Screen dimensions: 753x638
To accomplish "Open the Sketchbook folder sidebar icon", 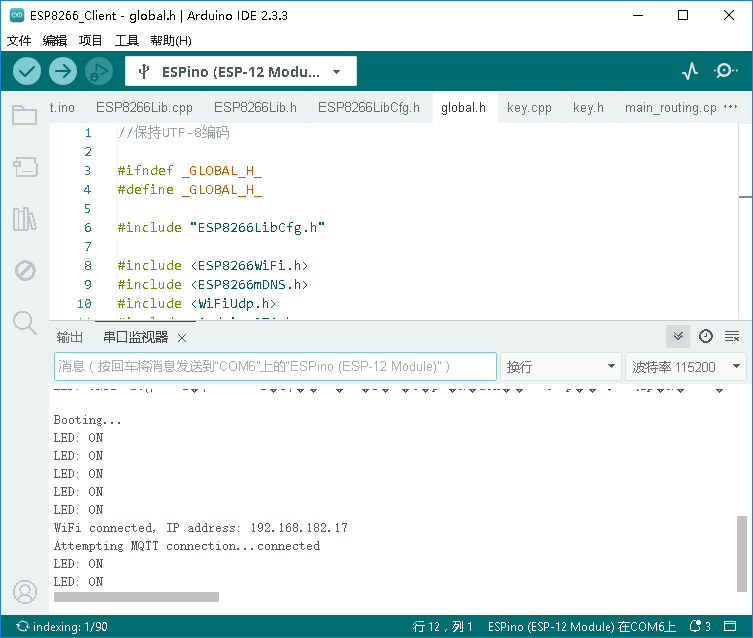I will click(x=24, y=115).
